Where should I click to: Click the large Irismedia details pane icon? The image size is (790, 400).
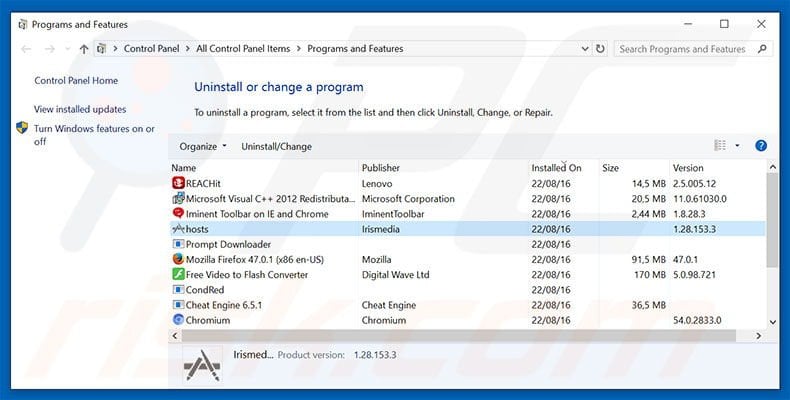click(x=202, y=365)
